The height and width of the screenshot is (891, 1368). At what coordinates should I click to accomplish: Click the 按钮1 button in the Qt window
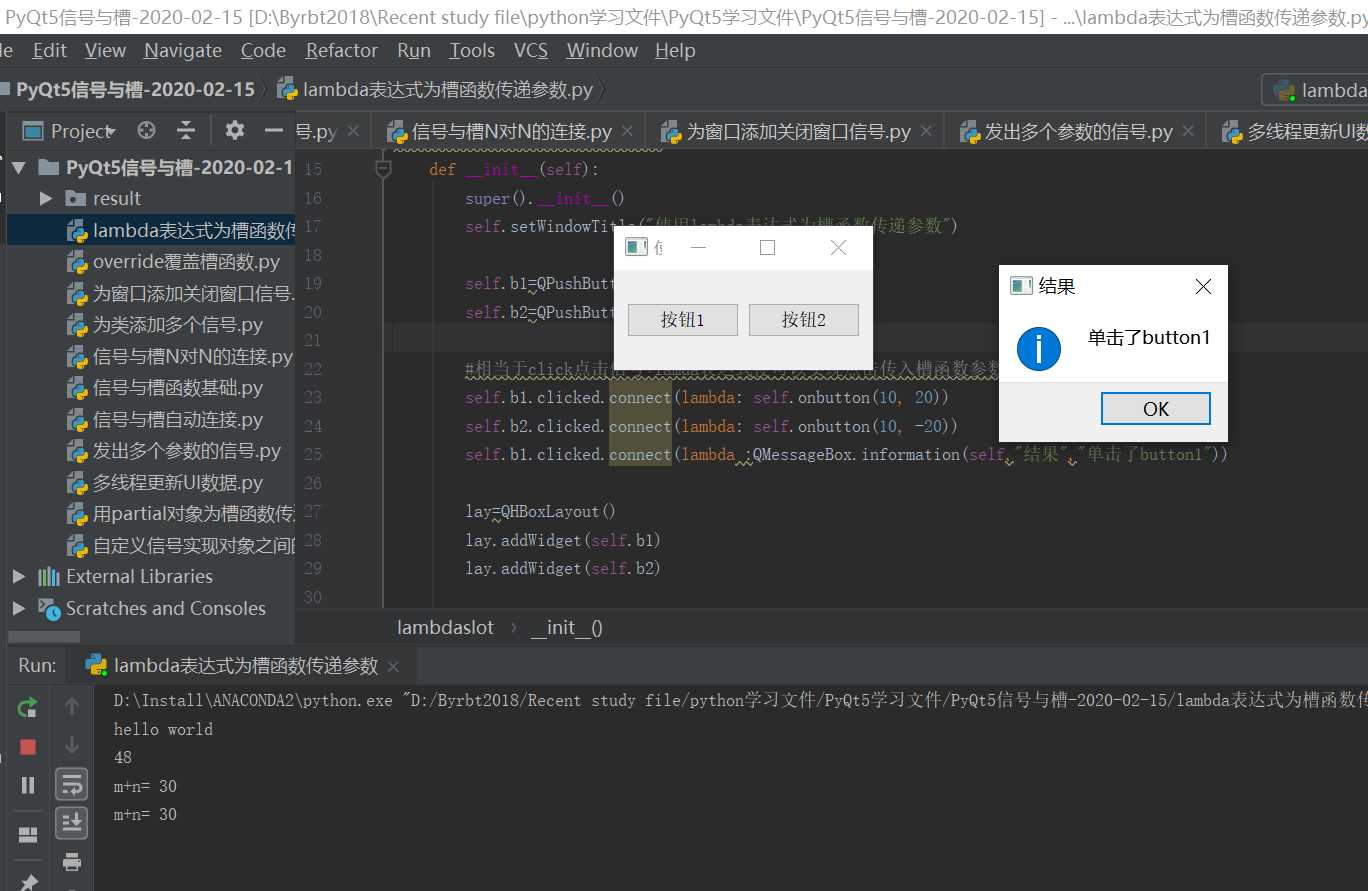tap(683, 320)
